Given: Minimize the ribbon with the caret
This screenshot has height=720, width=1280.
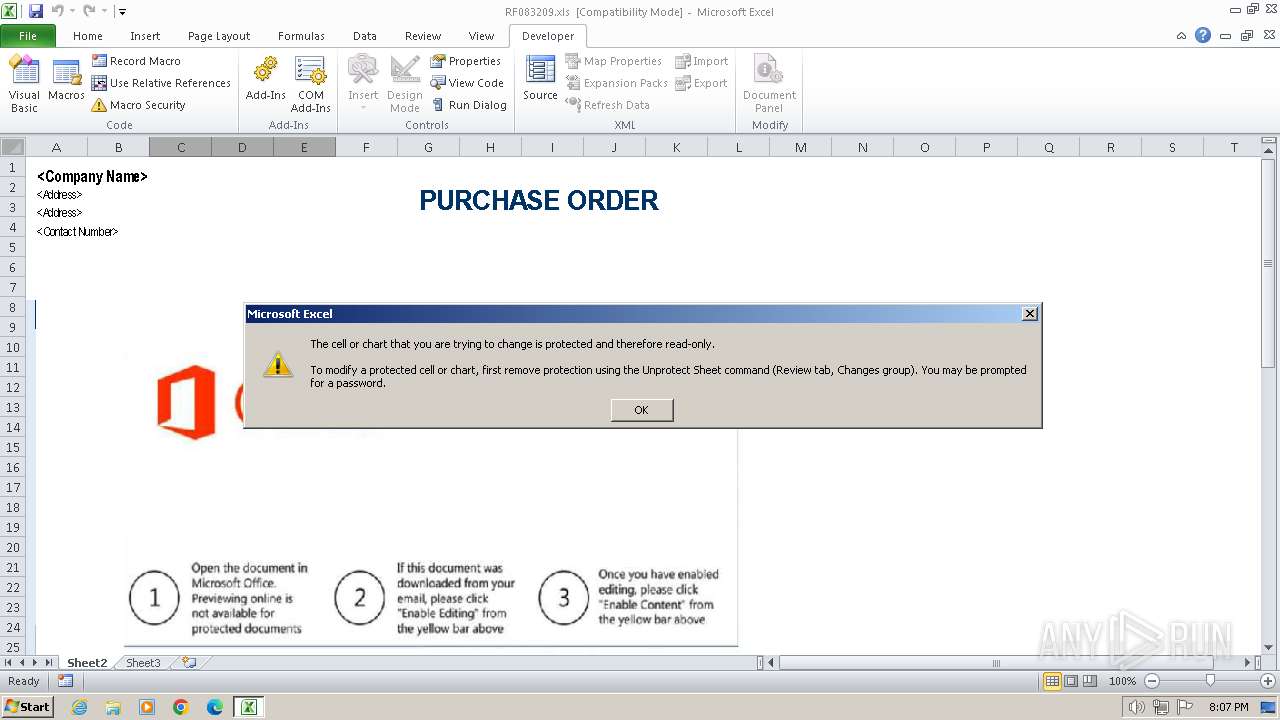Looking at the screenshot, I should click(x=1182, y=35).
